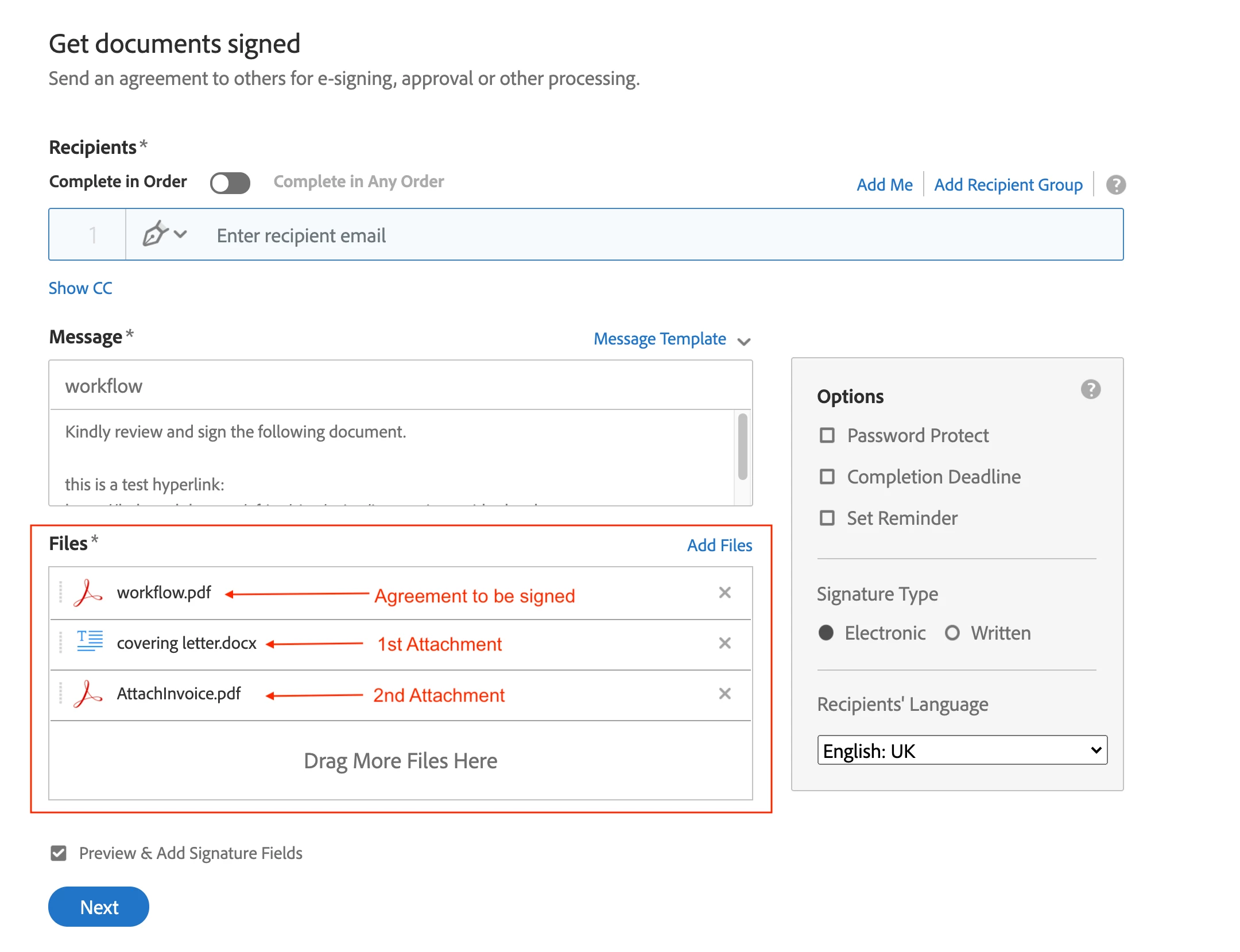
Task: Click the workflow.pdf PDF file icon
Action: (x=88, y=593)
